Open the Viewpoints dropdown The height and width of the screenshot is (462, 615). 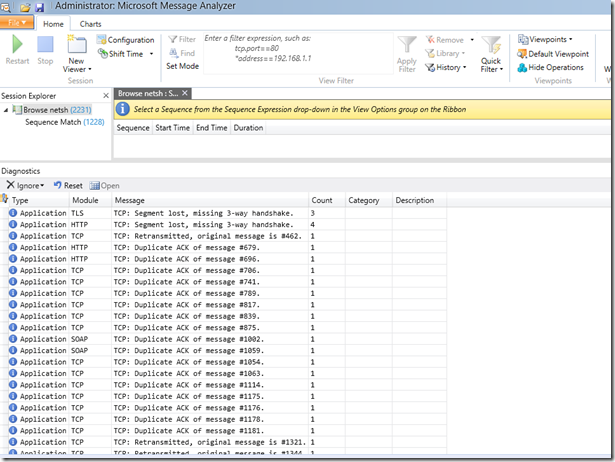[545, 39]
